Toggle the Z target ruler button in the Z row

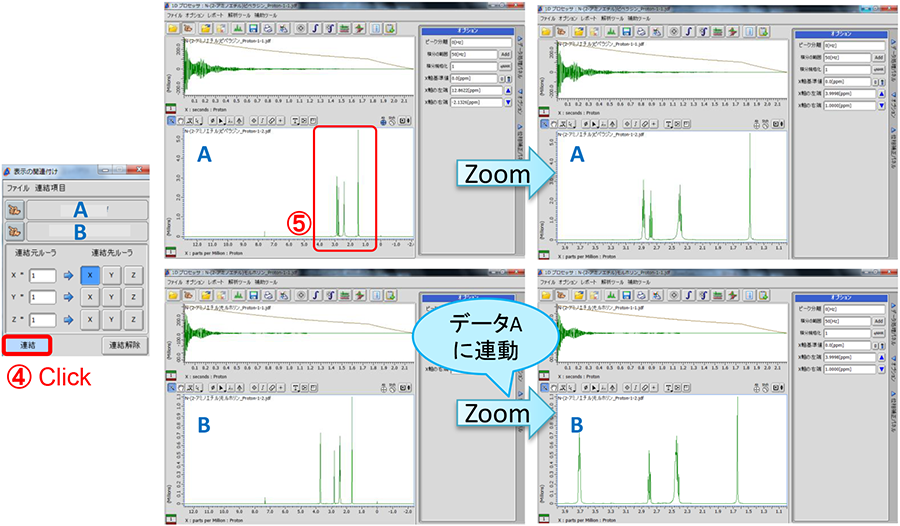tap(133, 319)
